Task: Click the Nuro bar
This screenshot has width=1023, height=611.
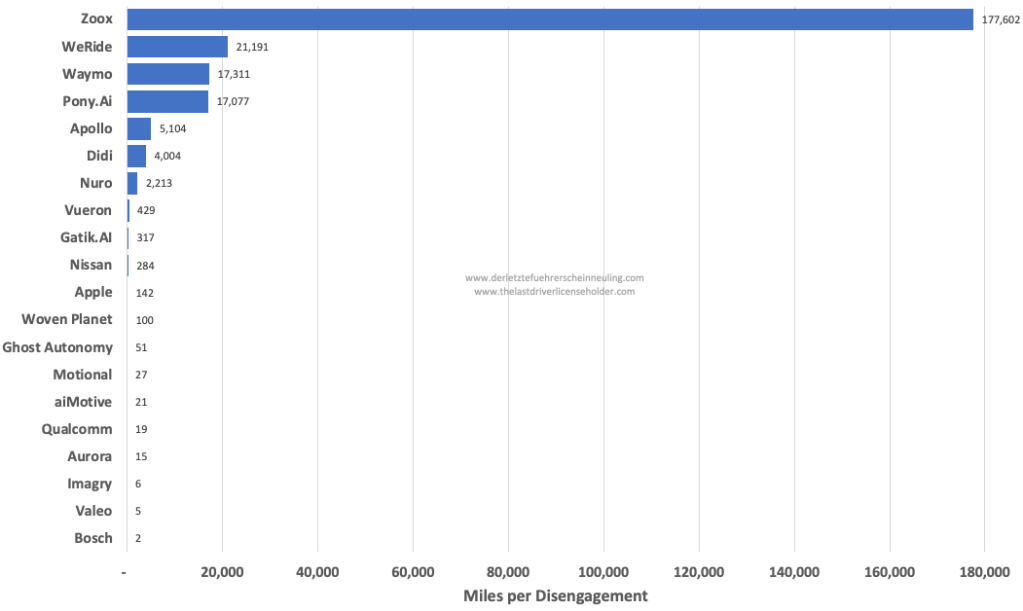Action: (132, 183)
